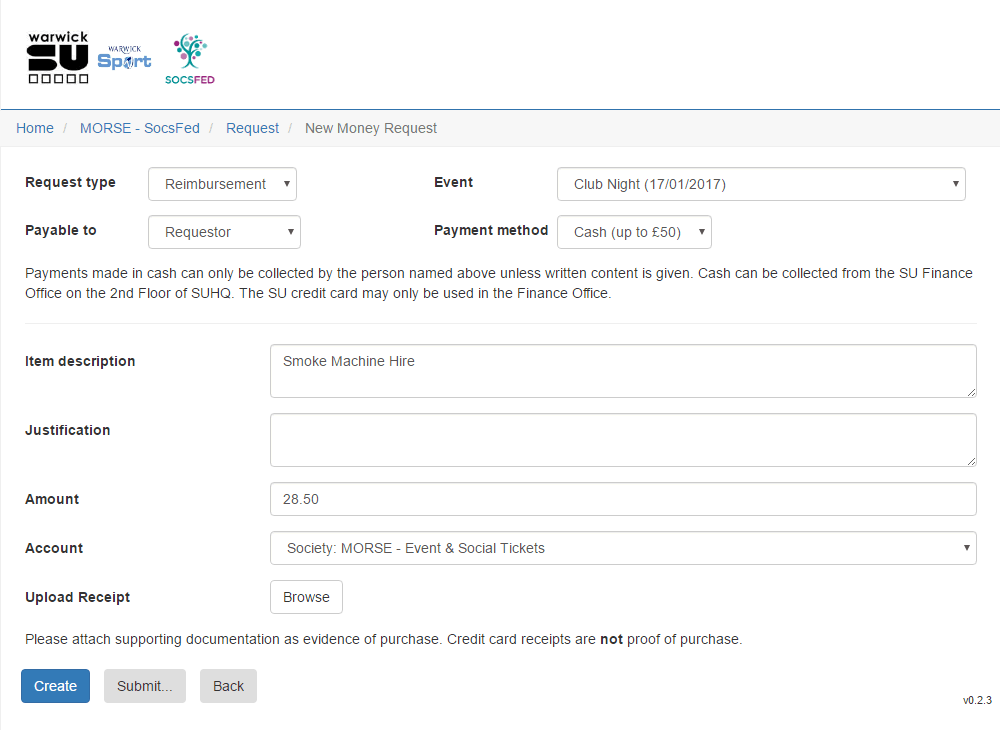Click the v0.2.3 version text
The width and height of the screenshot is (1000, 730).
(977, 700)
